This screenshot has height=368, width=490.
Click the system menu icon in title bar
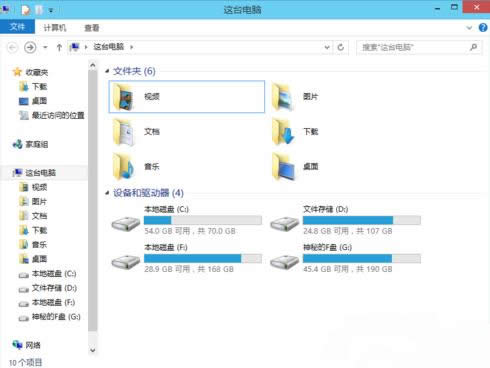[5, 9]
